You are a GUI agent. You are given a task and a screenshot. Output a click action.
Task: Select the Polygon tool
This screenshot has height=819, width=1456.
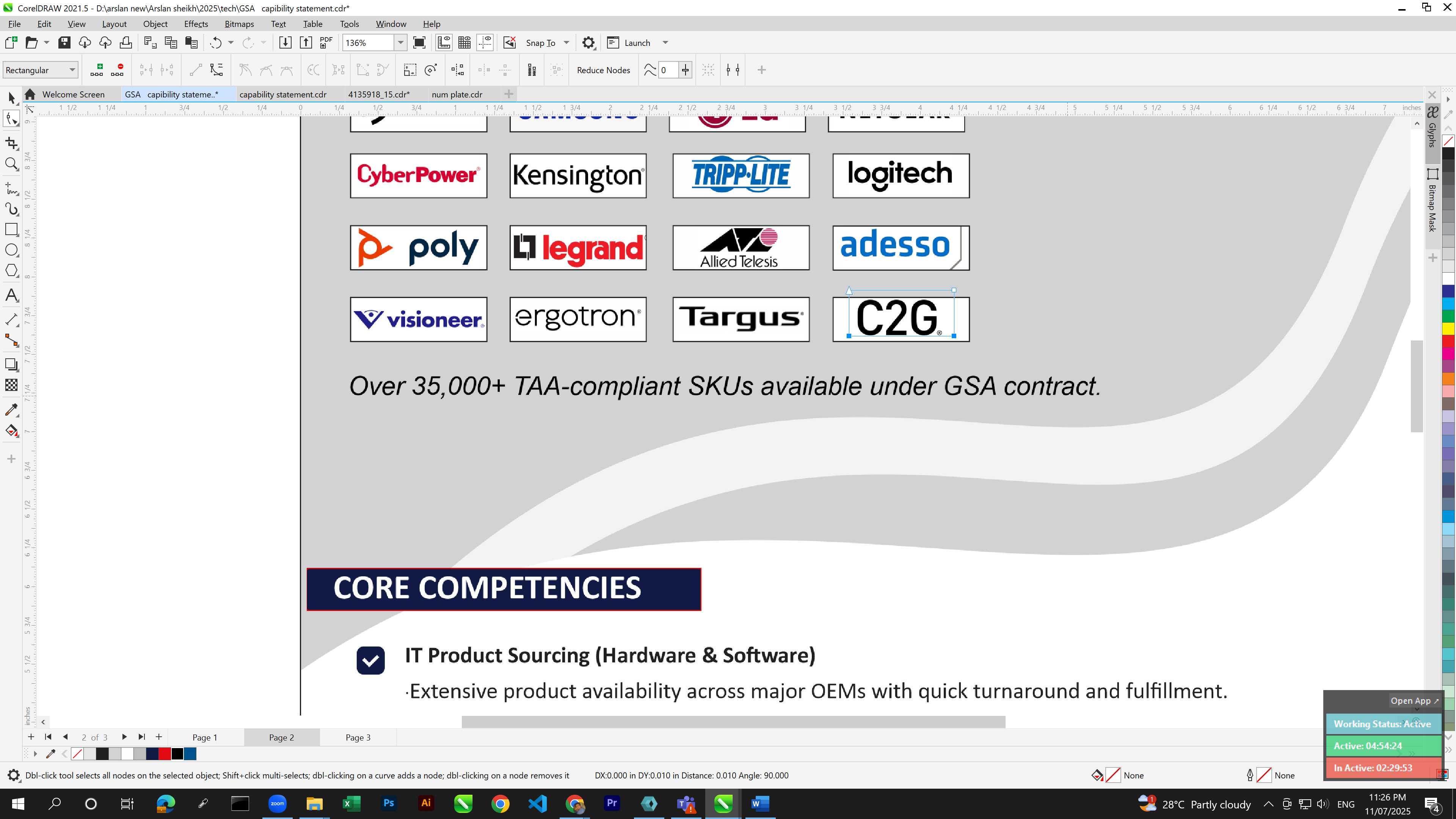tap(11, 270)
